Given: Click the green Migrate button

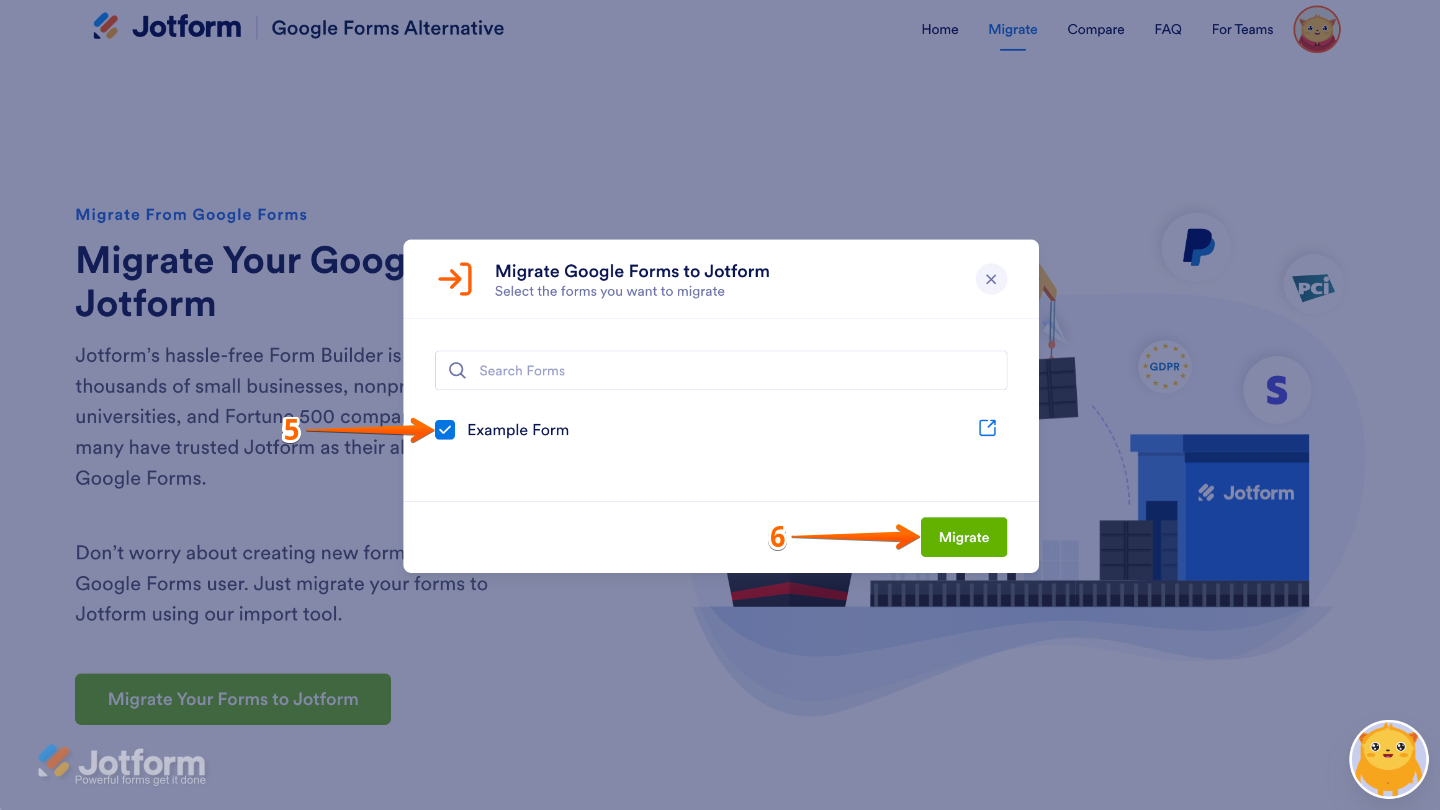Looking at the screenshot, I should coord(963,537).
